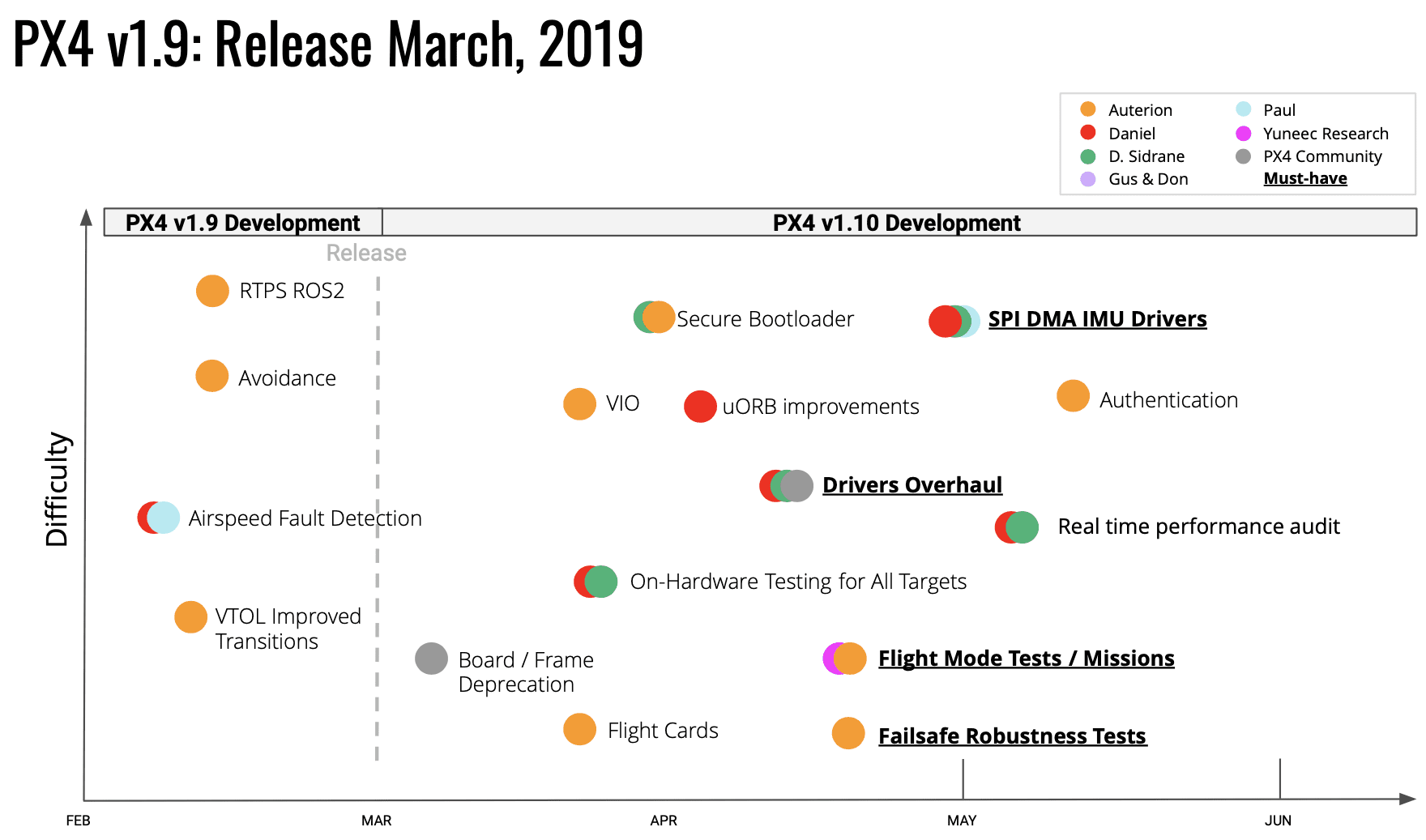The height and width of the screenshot is (840, 1426).
Task: Click the Auterion orange legend swatch
Action: coord(1088,109)
